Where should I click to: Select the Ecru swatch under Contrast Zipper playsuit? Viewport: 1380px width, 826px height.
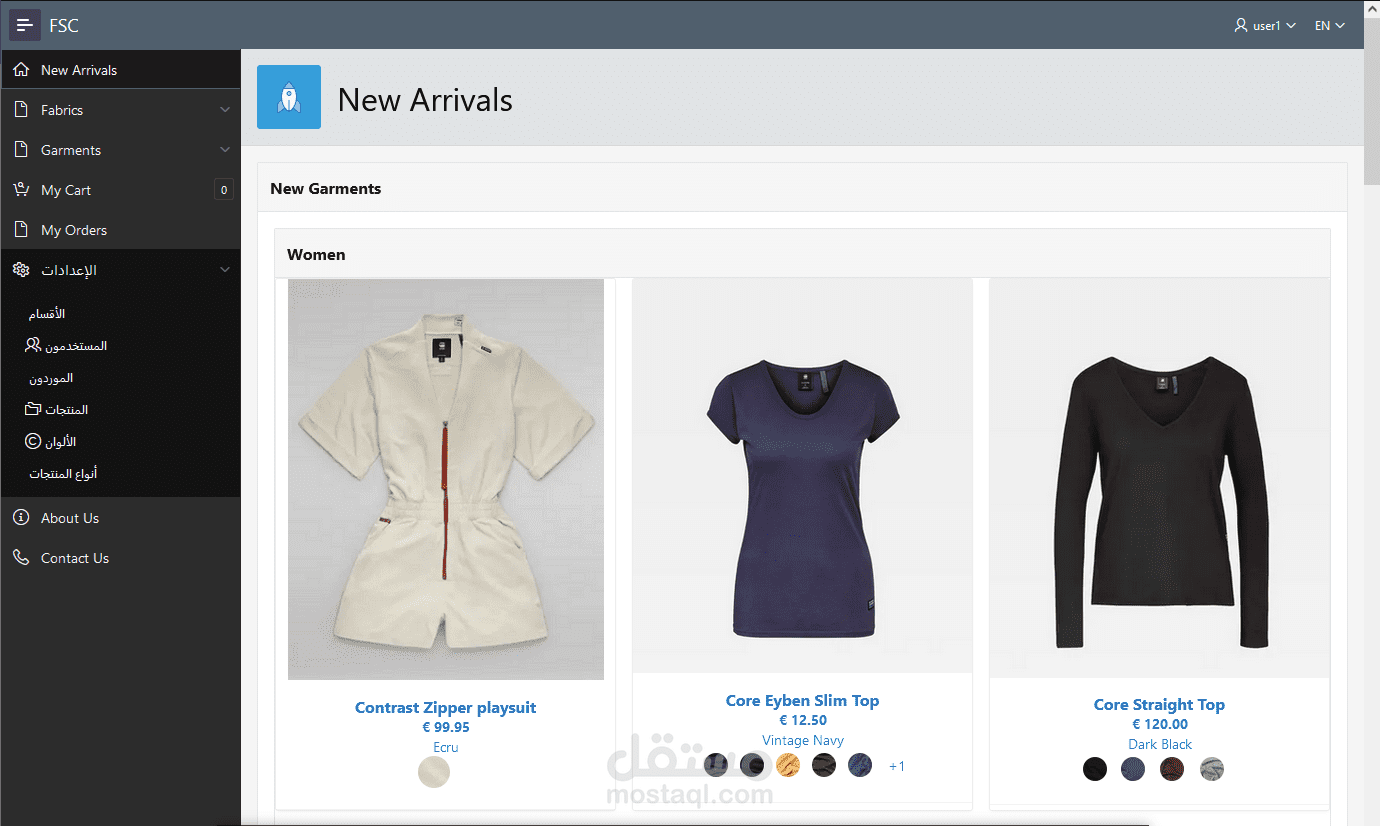(x=434, y=772)
